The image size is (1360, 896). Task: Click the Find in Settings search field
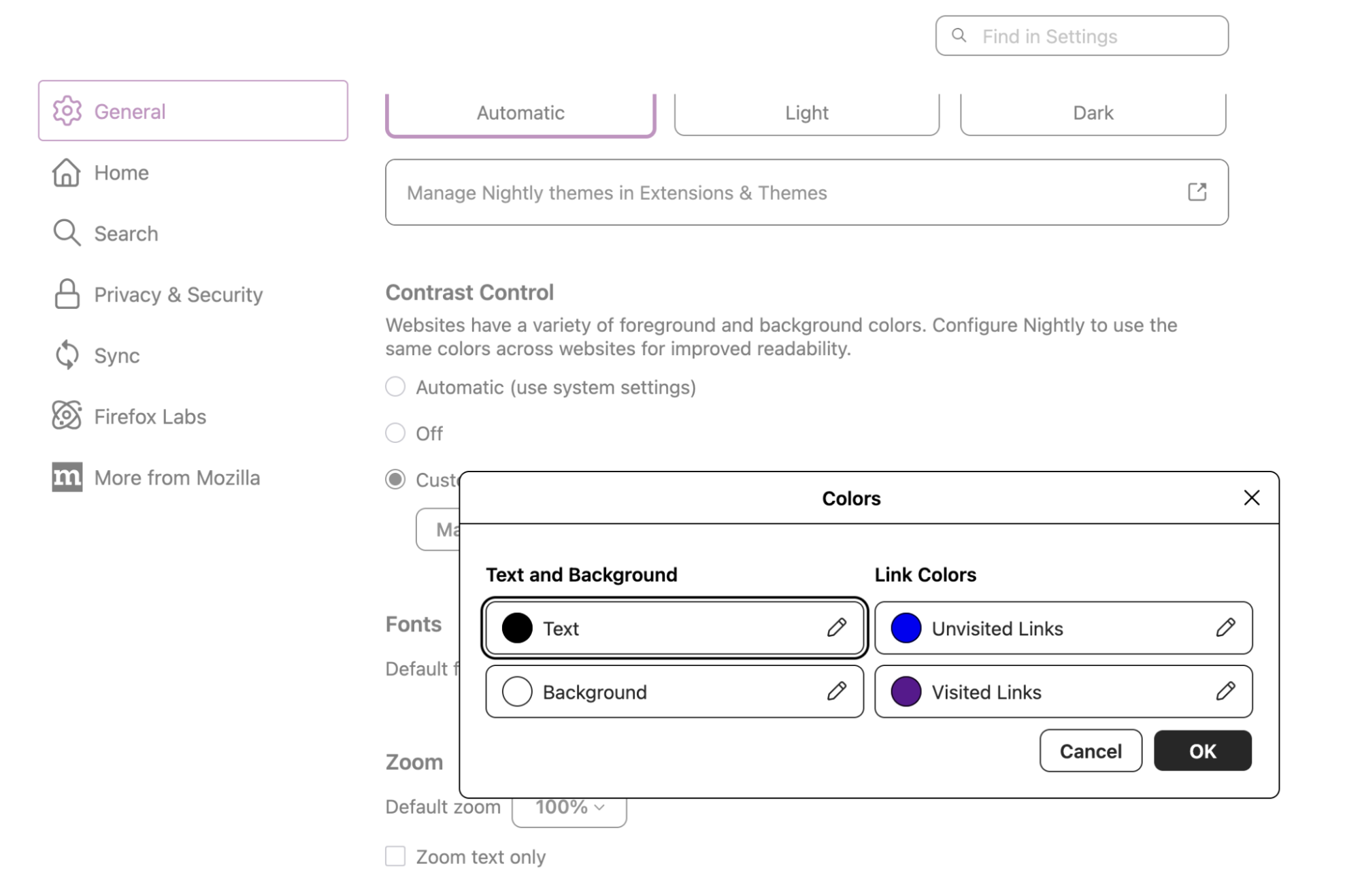tap(1081, 35)
